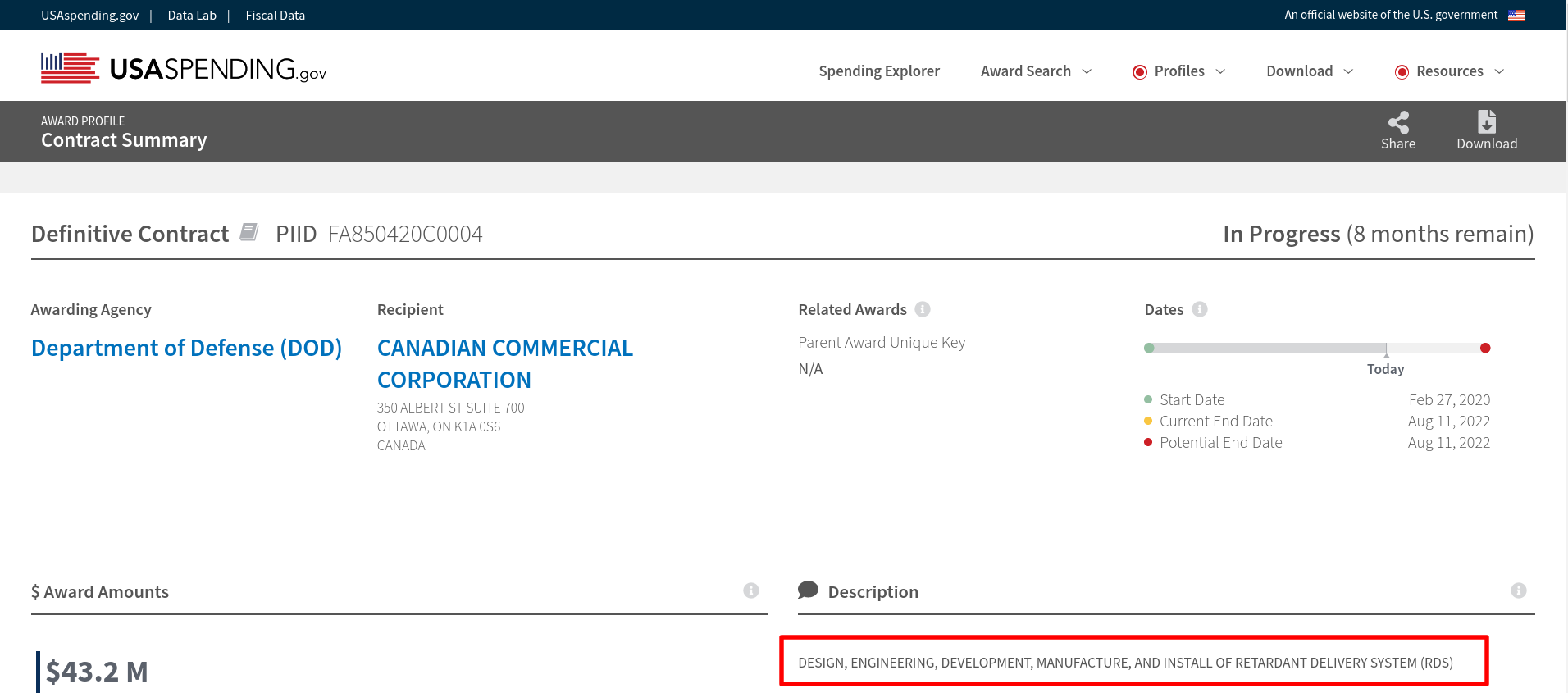Open the Award Search menu

tap(1026, 71)
